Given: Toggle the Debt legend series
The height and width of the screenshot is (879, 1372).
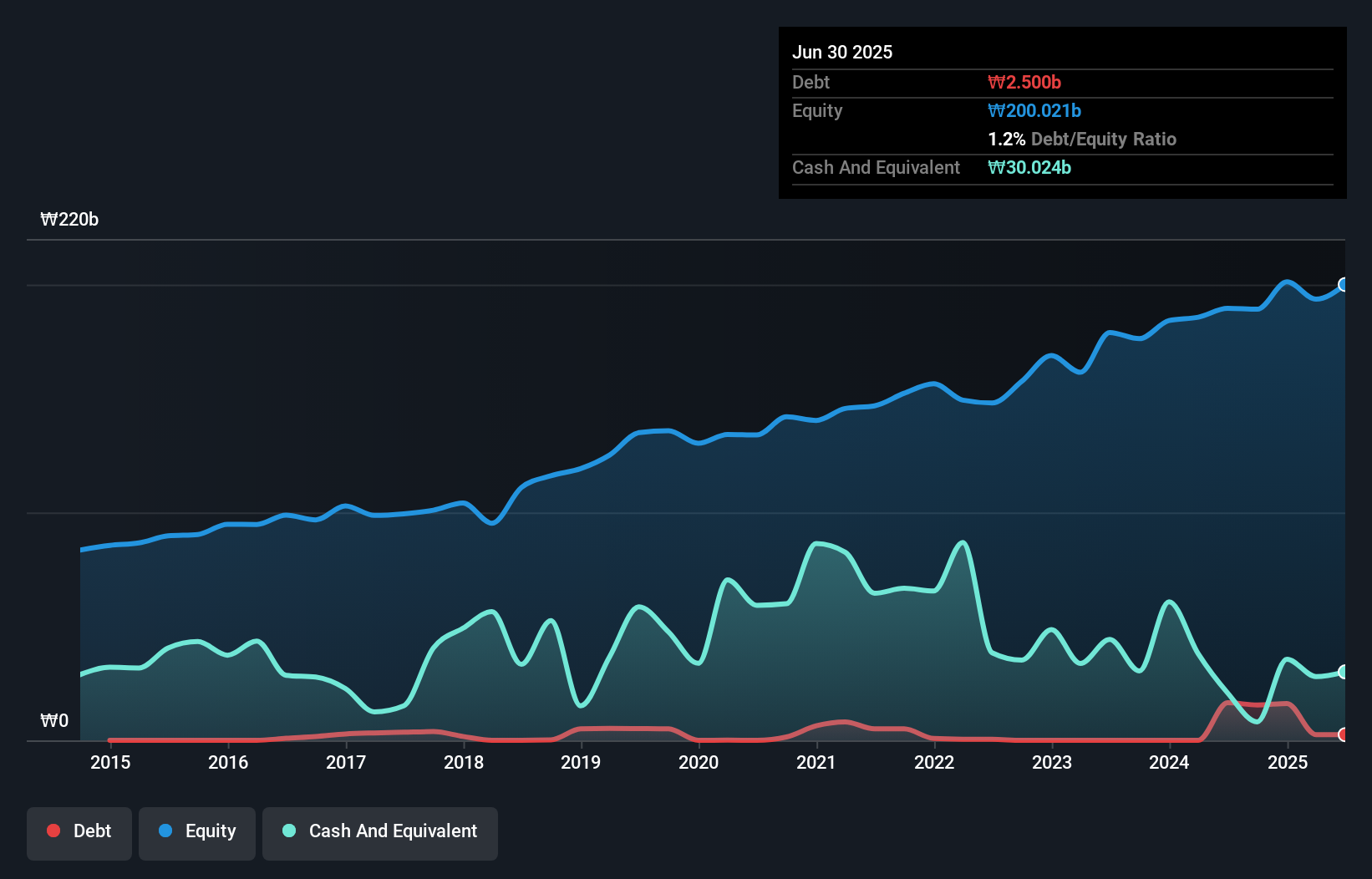Looking at the screenshot, I should pyautogui.click(x=79, y=831).
